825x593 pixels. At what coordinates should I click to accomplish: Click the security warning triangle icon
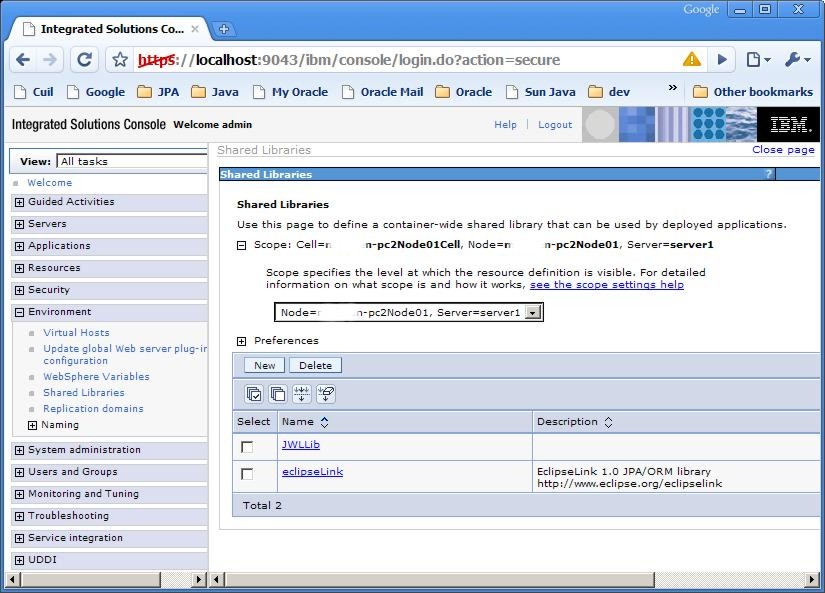[692, 59]
